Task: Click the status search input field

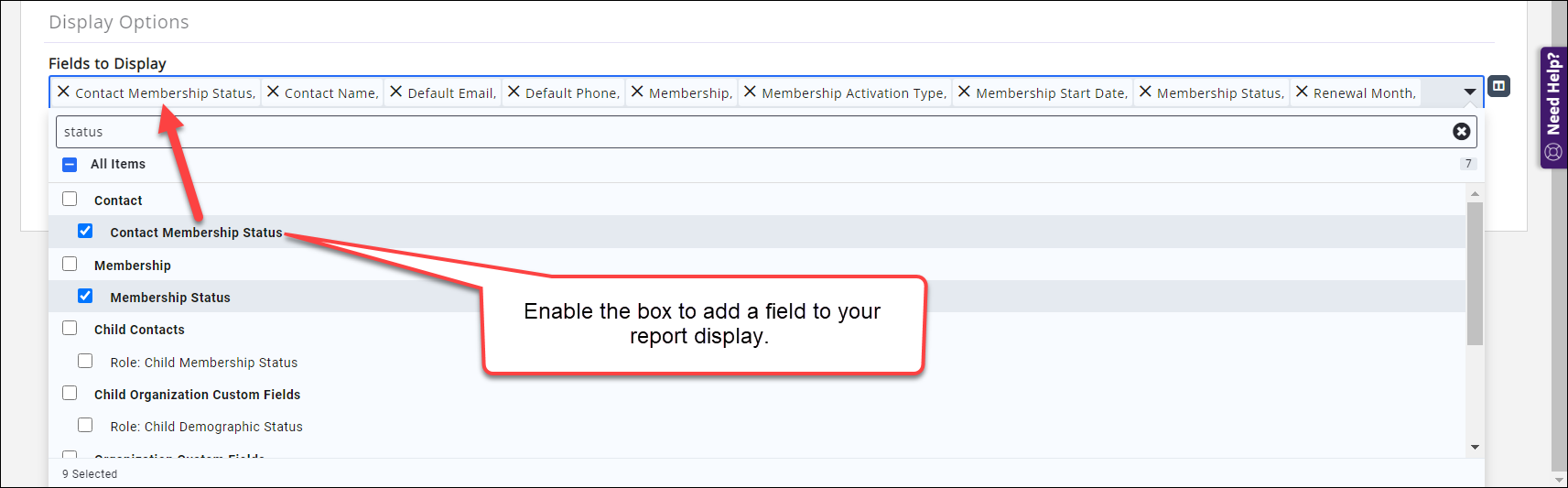Action: 766,132
